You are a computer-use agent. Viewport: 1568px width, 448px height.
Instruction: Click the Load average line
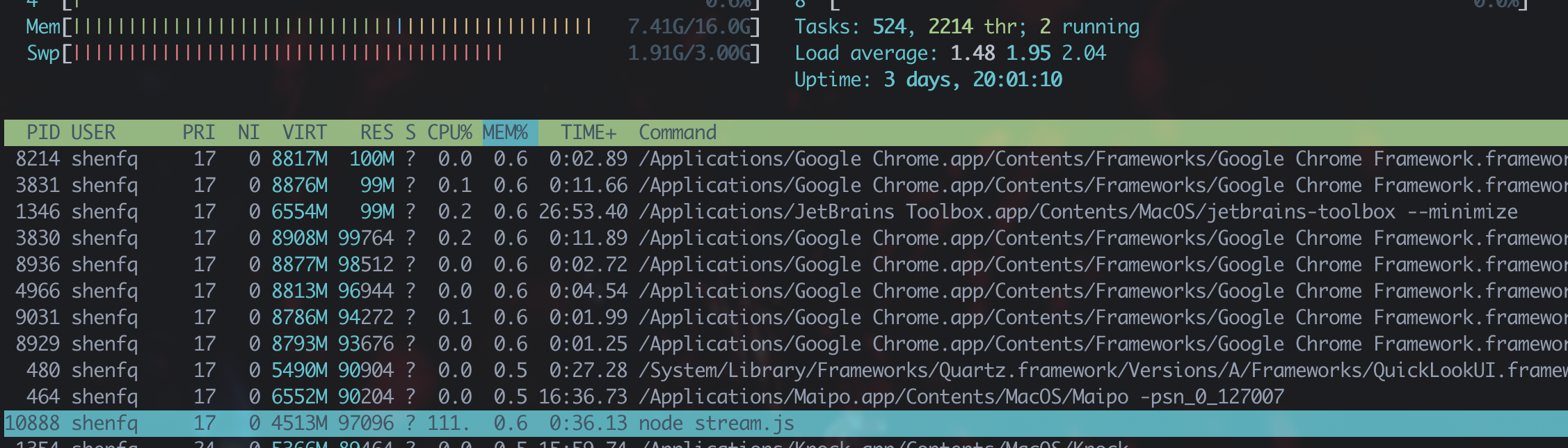click(x=950, y=53)
